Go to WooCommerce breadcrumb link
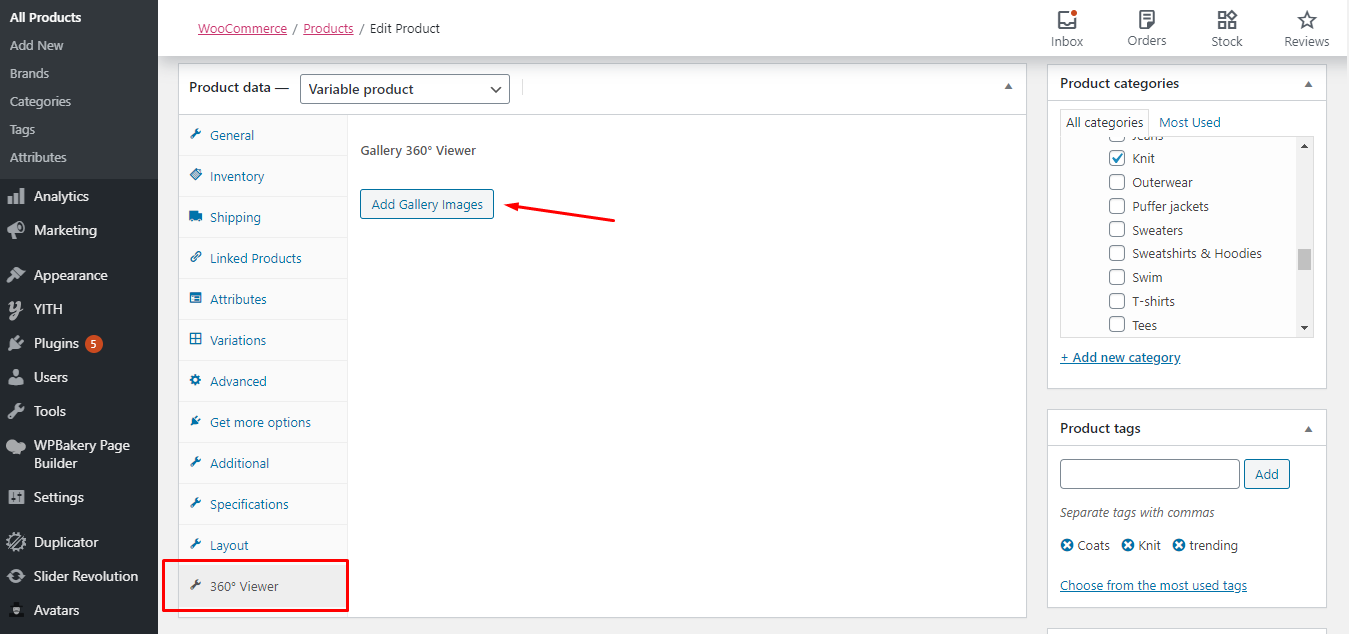This screenshot has width=1349, height=634. click(x=242, y=28)
